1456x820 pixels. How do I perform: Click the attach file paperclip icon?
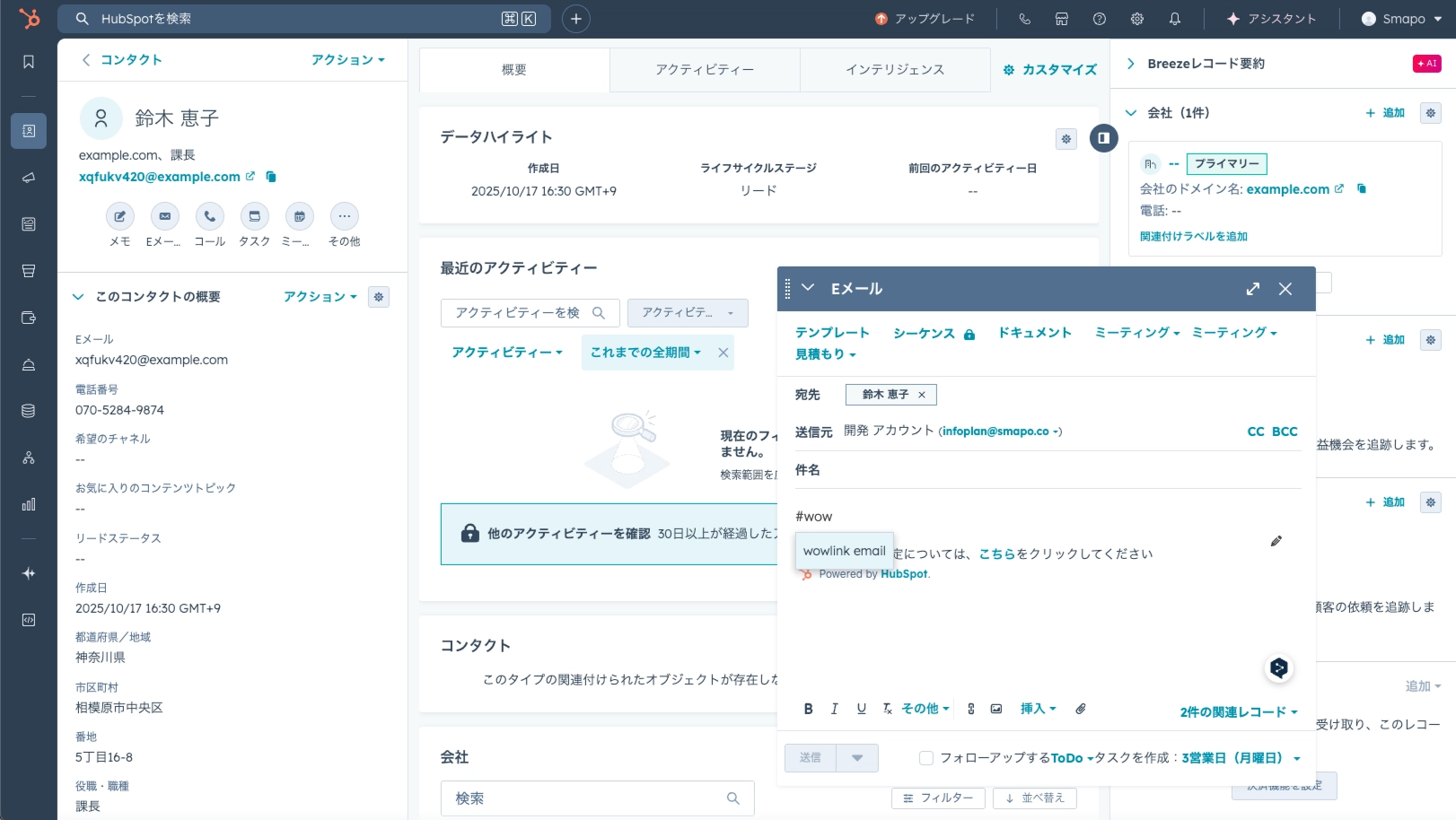click(1081, 709)
